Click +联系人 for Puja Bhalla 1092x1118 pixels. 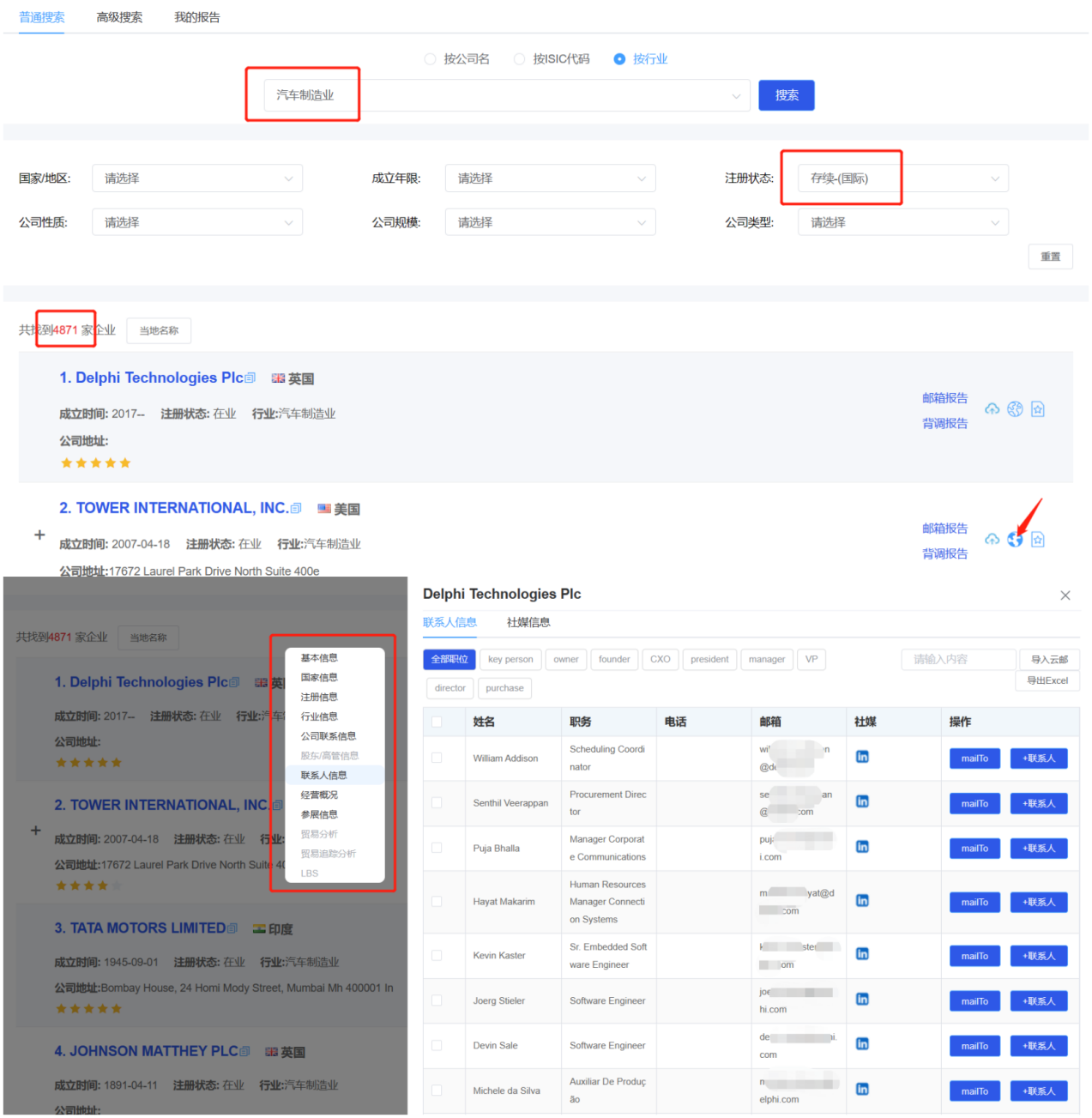(1039, 849)
